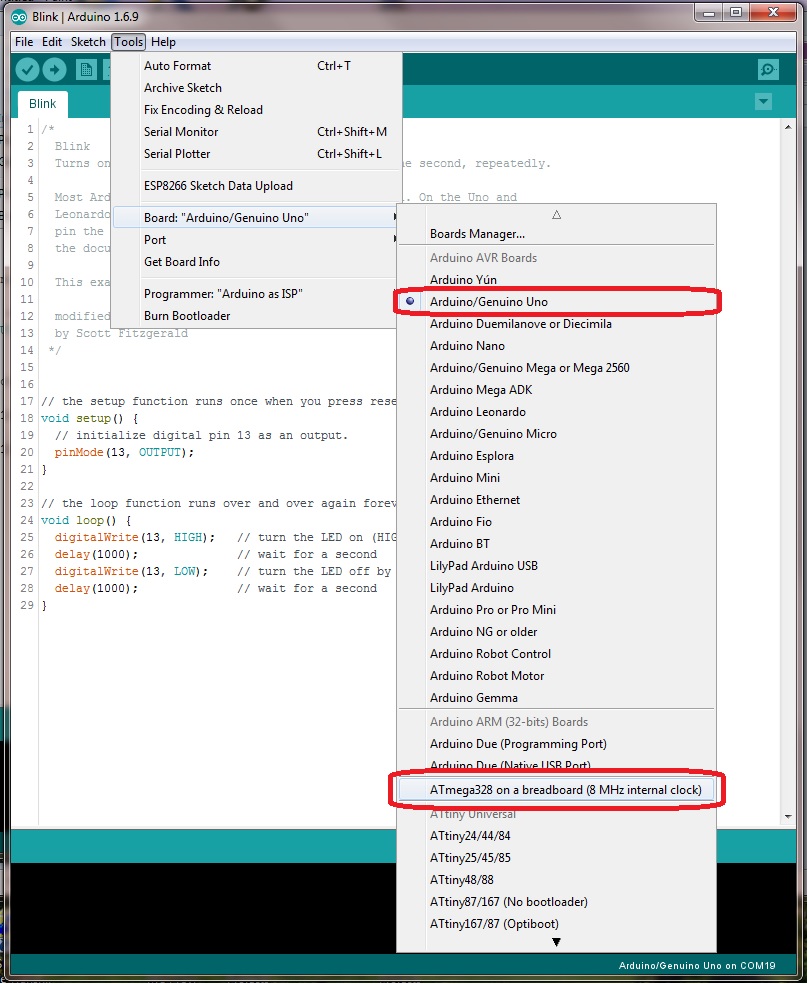The width and height of the screenshot is (809, 984).
Task: Select the Arduino/Genuino Uno radio option
Action: [x=557, y=302]
